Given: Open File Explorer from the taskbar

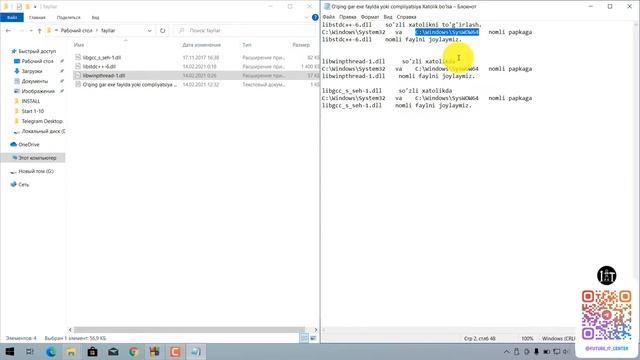Looking at the screenshot, I should (x=71, y=351).
